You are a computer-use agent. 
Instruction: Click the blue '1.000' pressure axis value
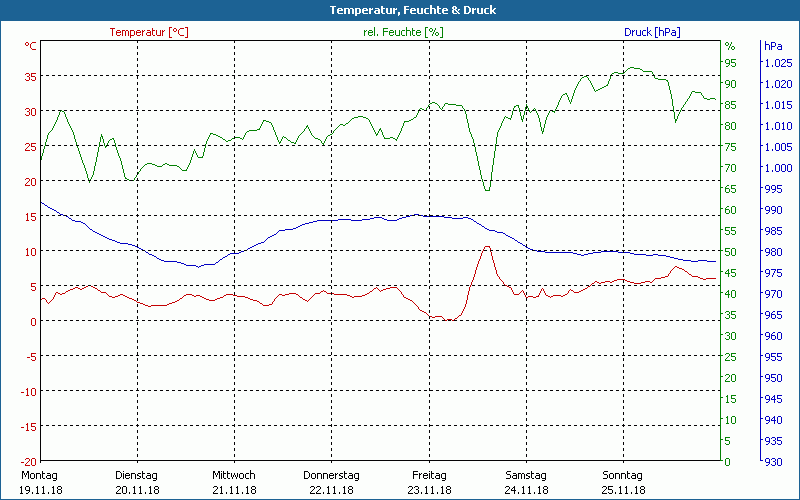[778, 168]
